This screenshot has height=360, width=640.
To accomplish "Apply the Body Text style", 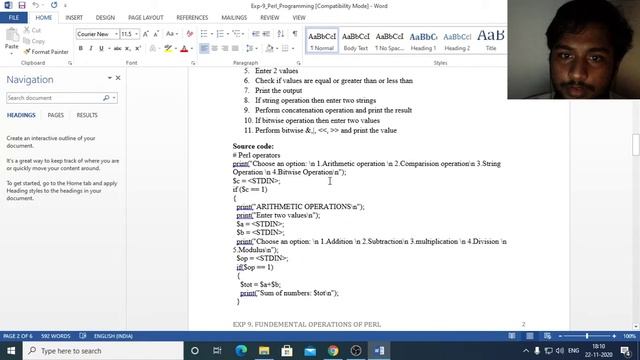I will (356, 41).
